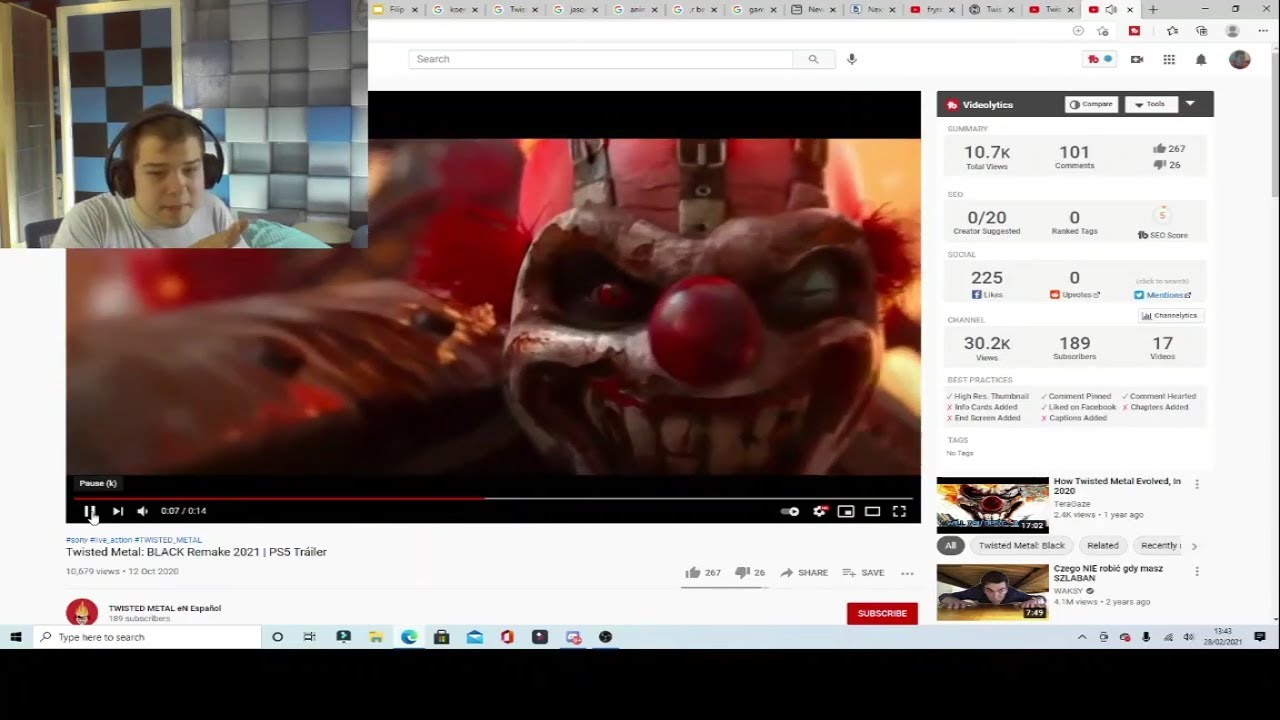Switch the video to fullscreen
The image size is (1280, 720).
899,511
